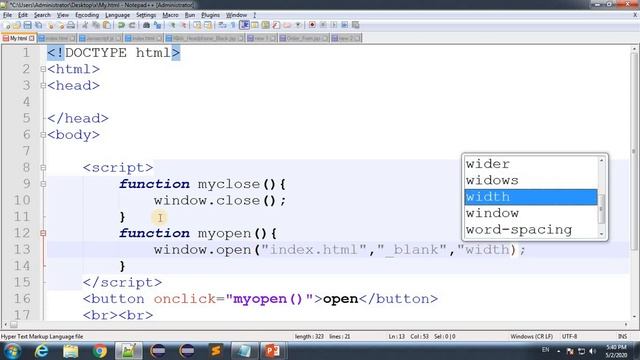Collapse the myclose function fold on line 9

coord(43,184)
